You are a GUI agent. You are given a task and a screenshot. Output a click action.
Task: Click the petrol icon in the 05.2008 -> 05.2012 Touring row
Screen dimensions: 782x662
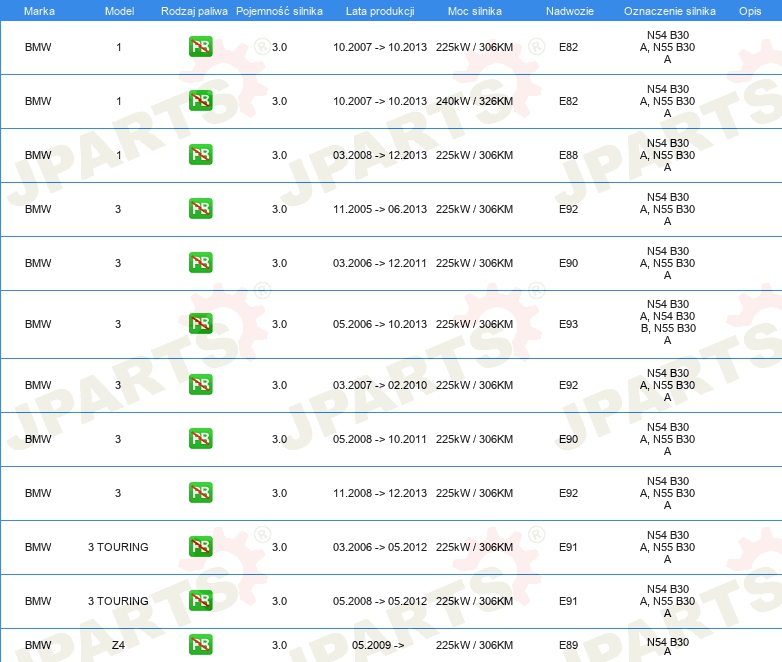point(200,600)
